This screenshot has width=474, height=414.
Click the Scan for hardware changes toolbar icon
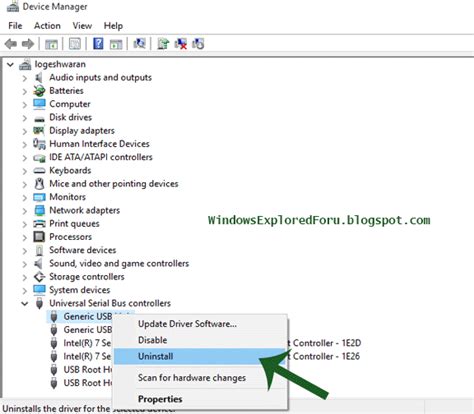coord(139,44)
